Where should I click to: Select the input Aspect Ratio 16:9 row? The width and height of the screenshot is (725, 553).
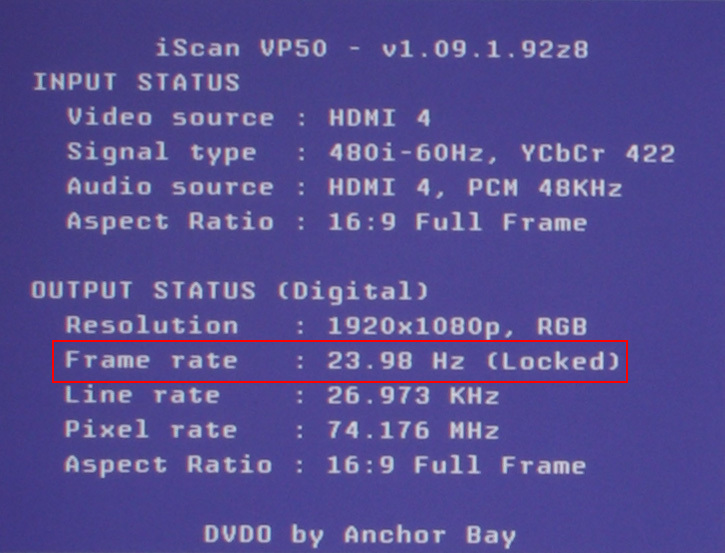[327, 222]
